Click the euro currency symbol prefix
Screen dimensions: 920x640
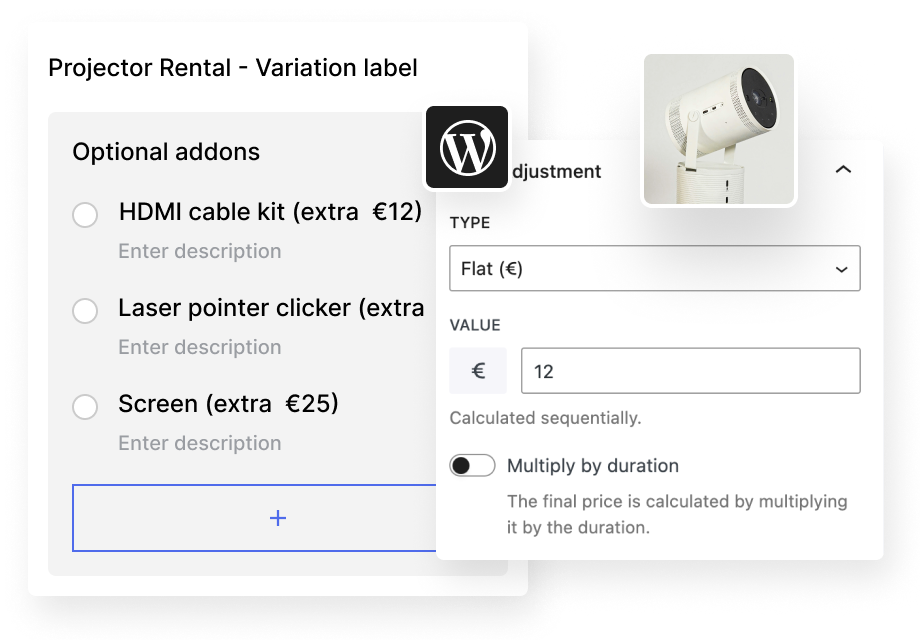(x=478, y=371)
